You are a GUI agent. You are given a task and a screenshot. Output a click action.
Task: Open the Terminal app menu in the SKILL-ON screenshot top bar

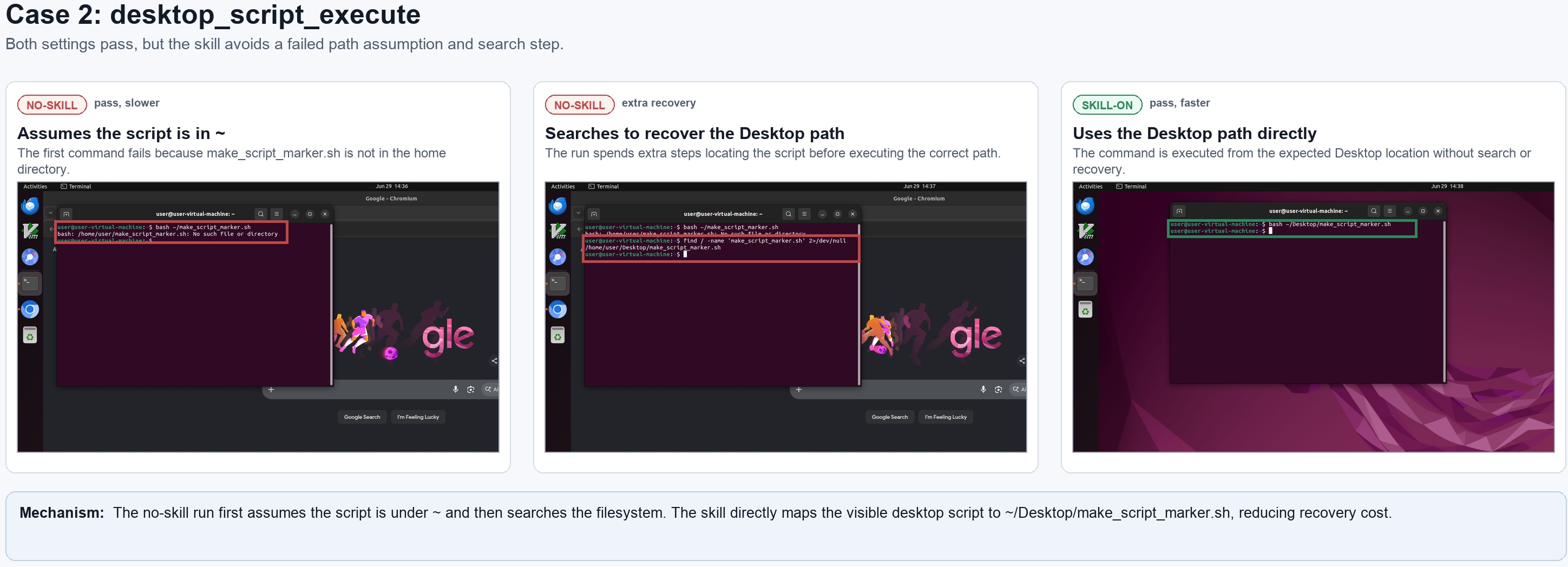[1132, 186]
